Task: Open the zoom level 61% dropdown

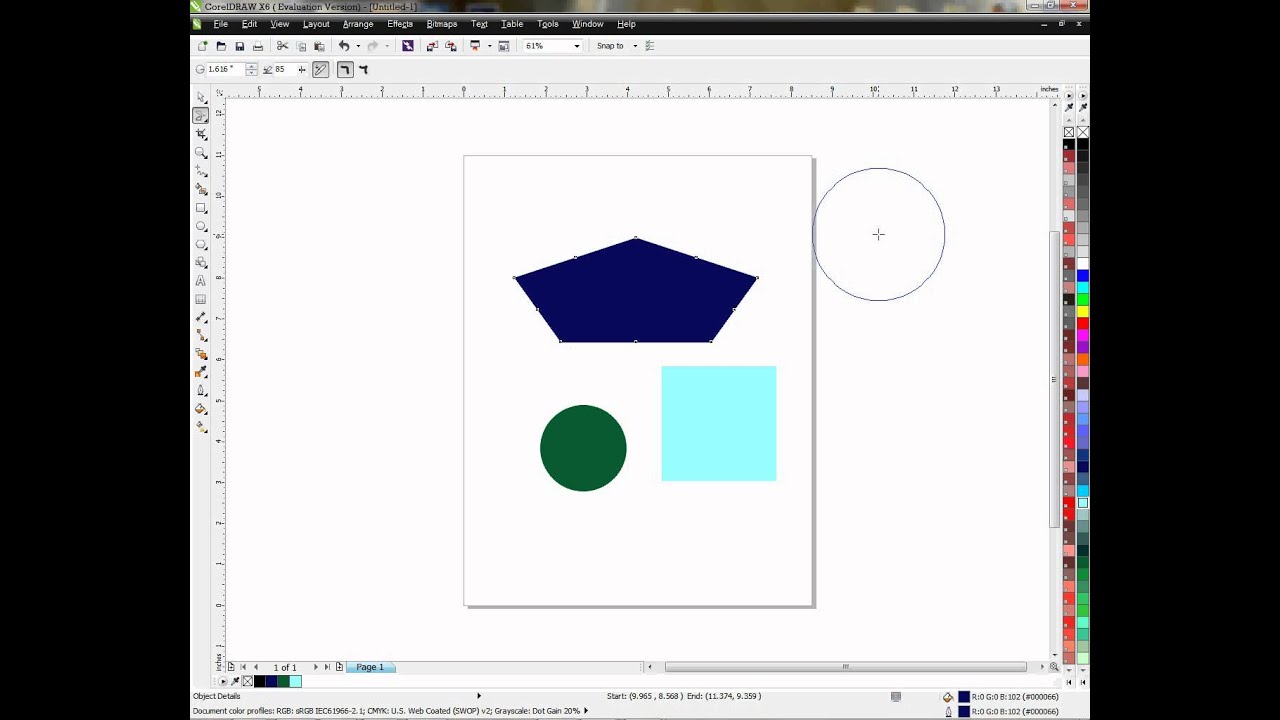Action: click(x=577, y=46)
